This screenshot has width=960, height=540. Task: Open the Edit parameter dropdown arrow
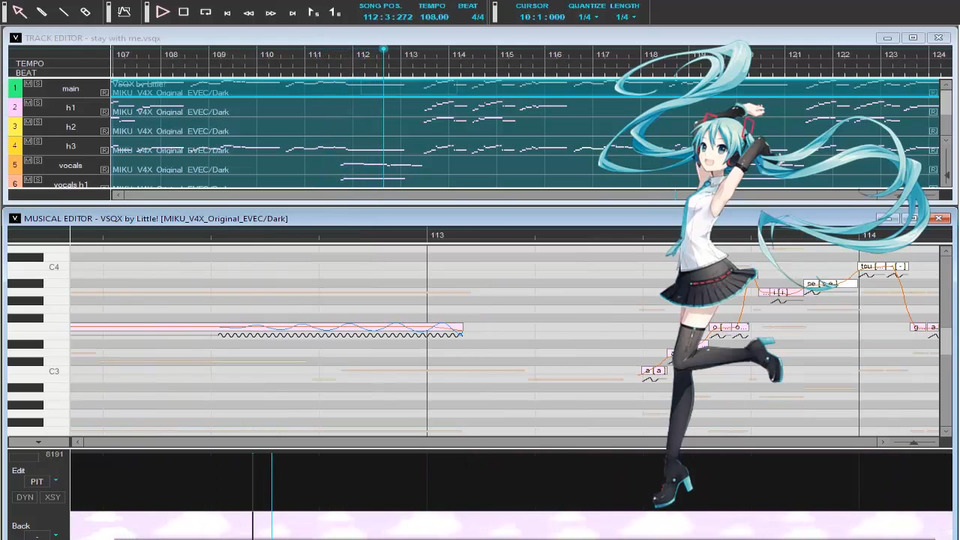click(x=56, y=481)
